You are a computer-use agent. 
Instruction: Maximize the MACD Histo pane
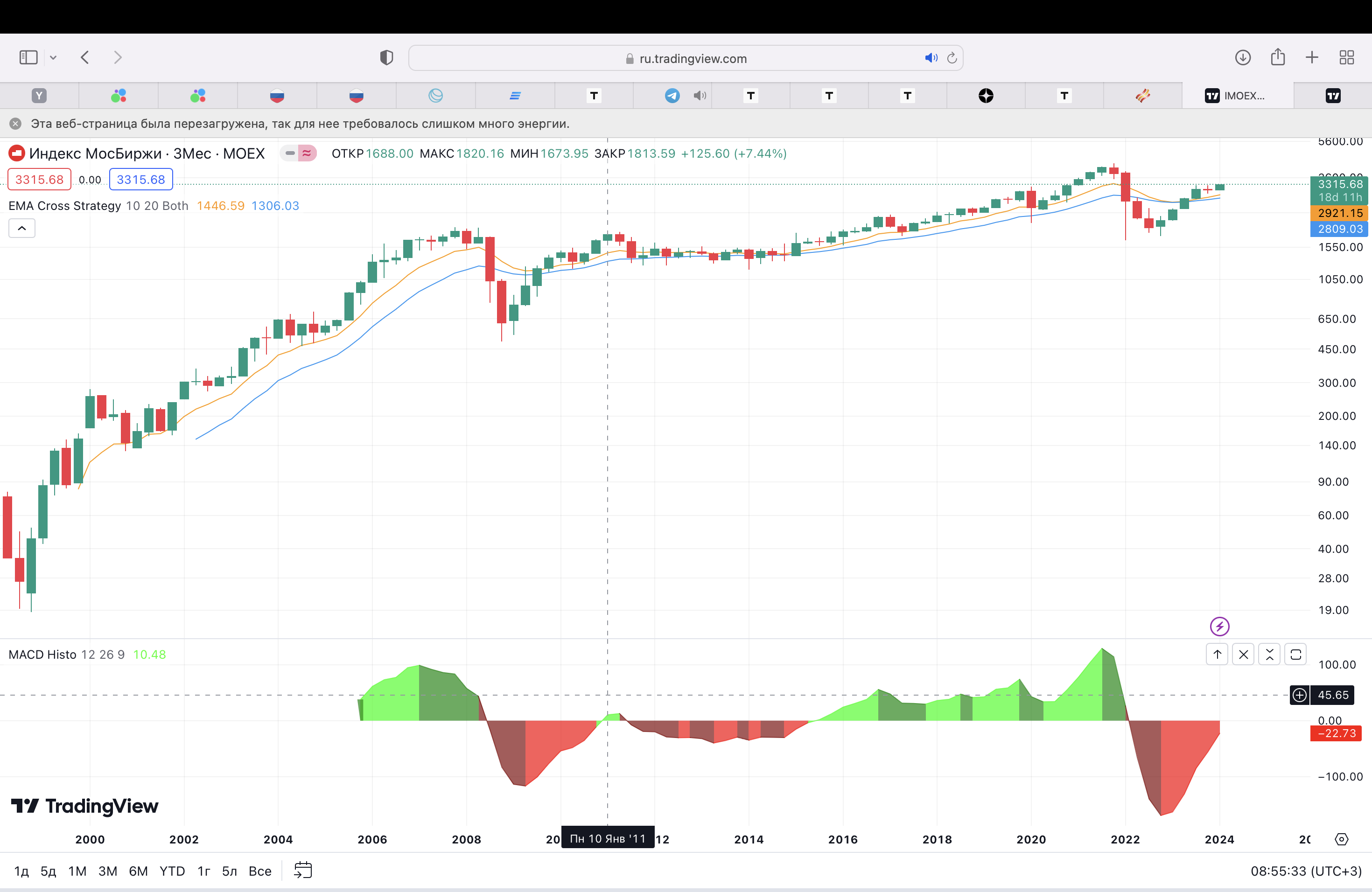pyautogui.click(x=1295, y=655)
